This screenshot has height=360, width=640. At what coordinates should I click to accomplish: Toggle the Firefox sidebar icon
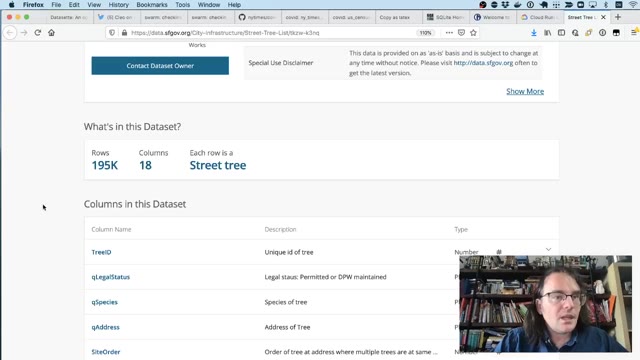(562, 33)
